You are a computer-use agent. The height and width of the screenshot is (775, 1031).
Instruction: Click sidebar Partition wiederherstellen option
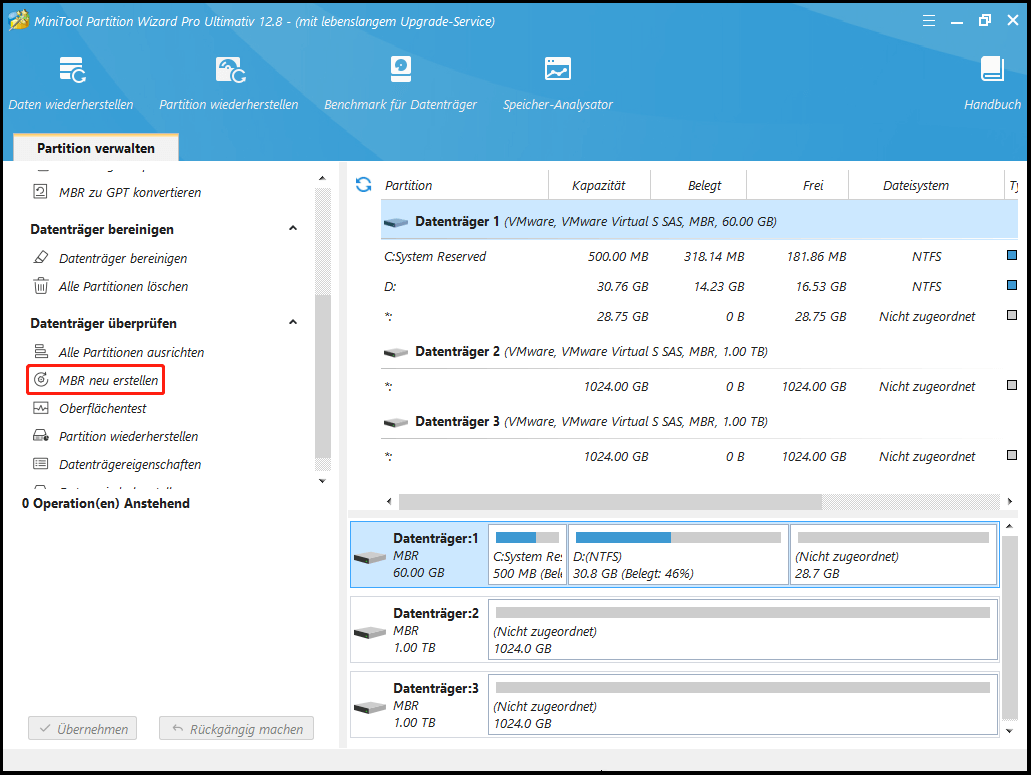coord(129,436)
